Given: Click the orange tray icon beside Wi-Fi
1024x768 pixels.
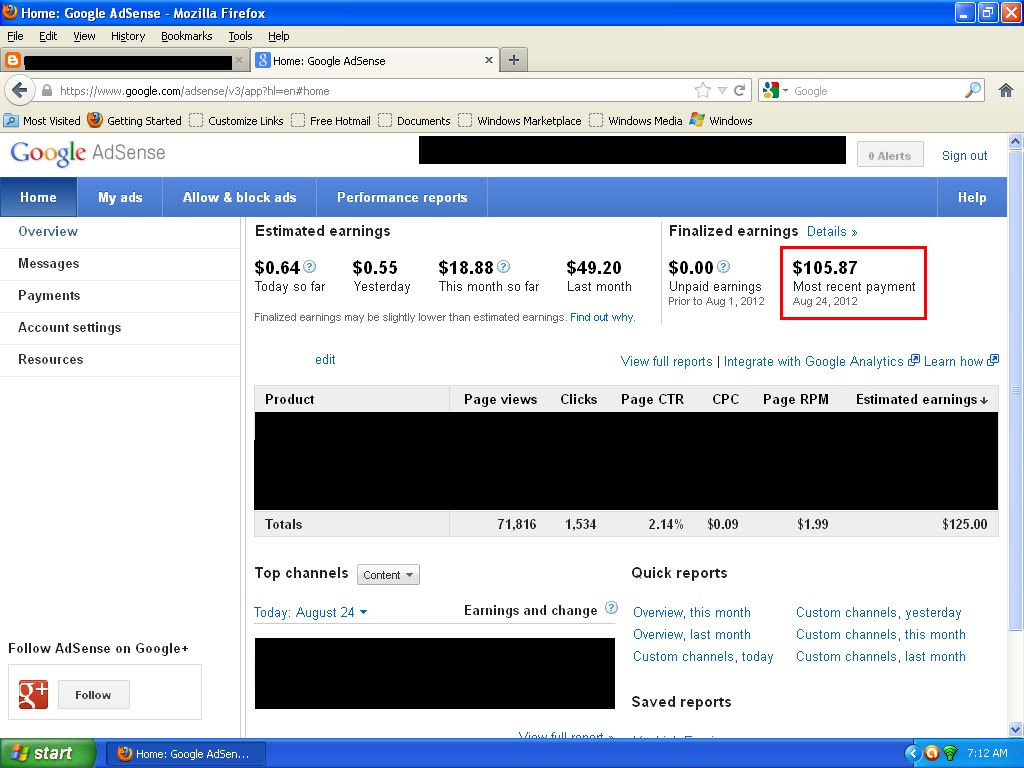Looking at the screenshot, I should [x=932, y=753].
